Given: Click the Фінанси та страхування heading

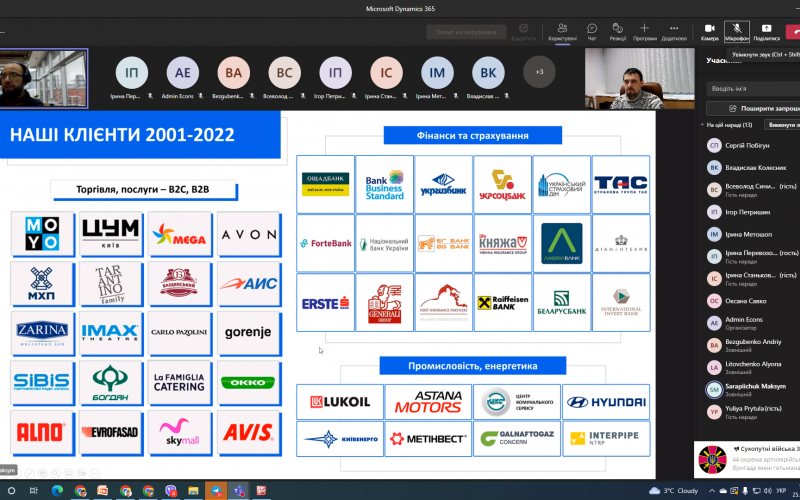Looking at the screenshot, I should tap(473, 136).
